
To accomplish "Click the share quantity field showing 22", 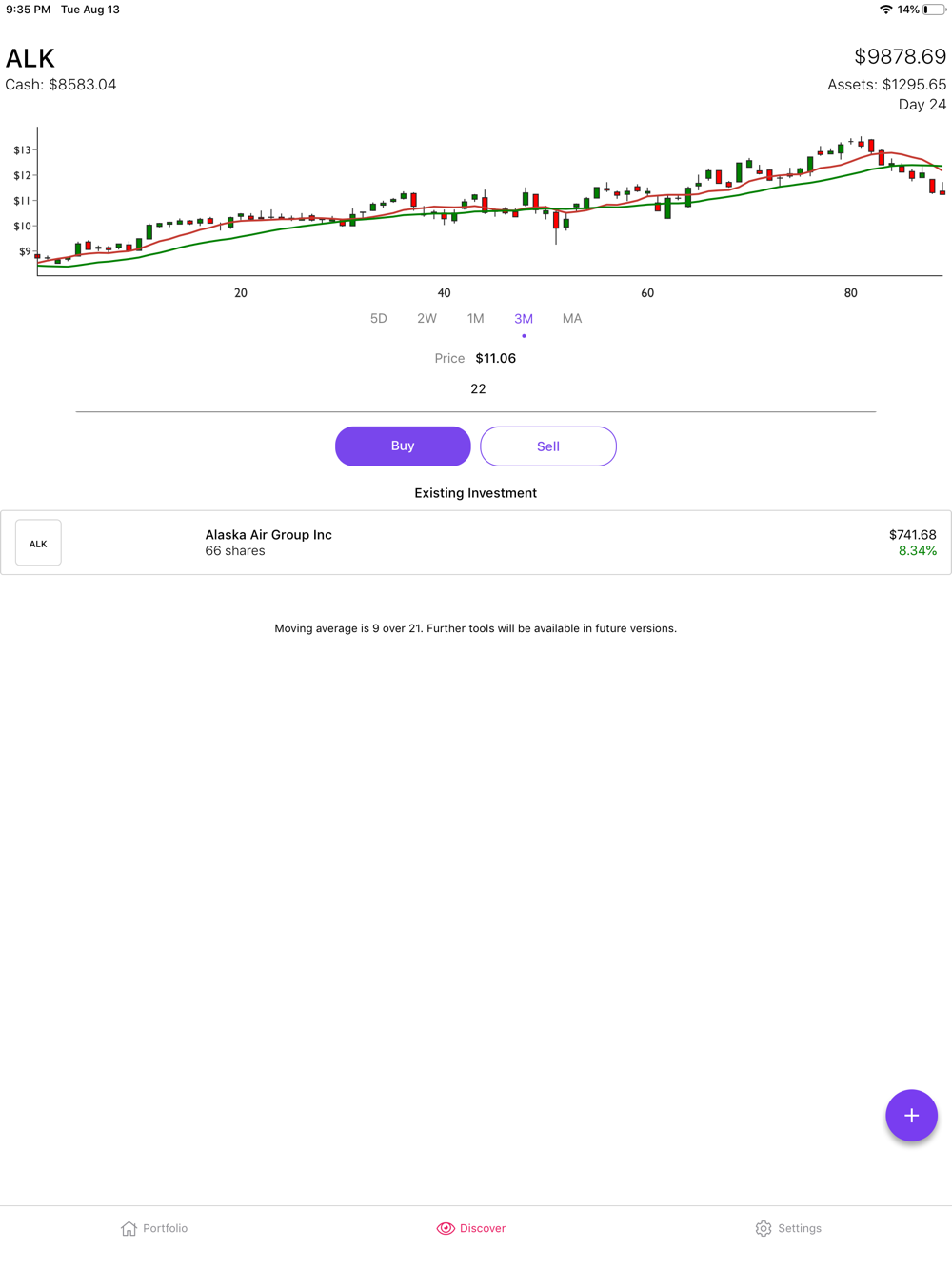I will (477, 389).
